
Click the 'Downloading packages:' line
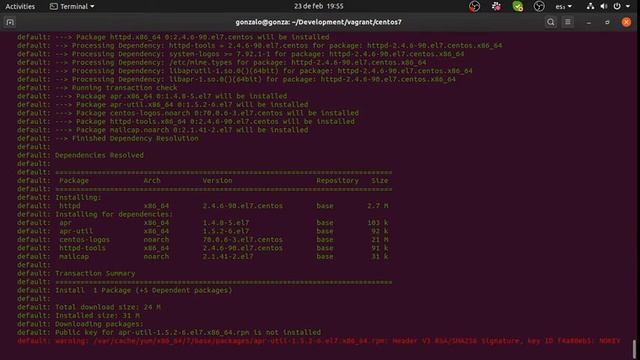point(99,324)
